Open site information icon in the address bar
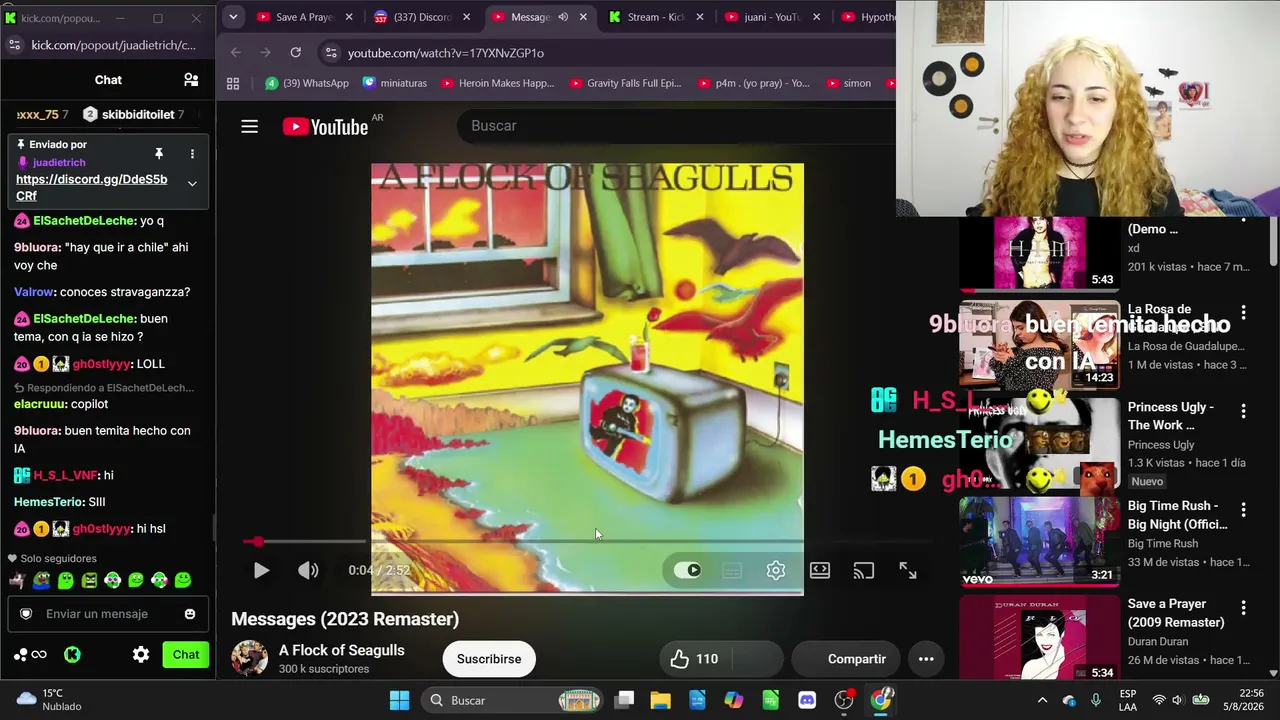Viewport: 1280px width, 720px height. click(330, 53)
